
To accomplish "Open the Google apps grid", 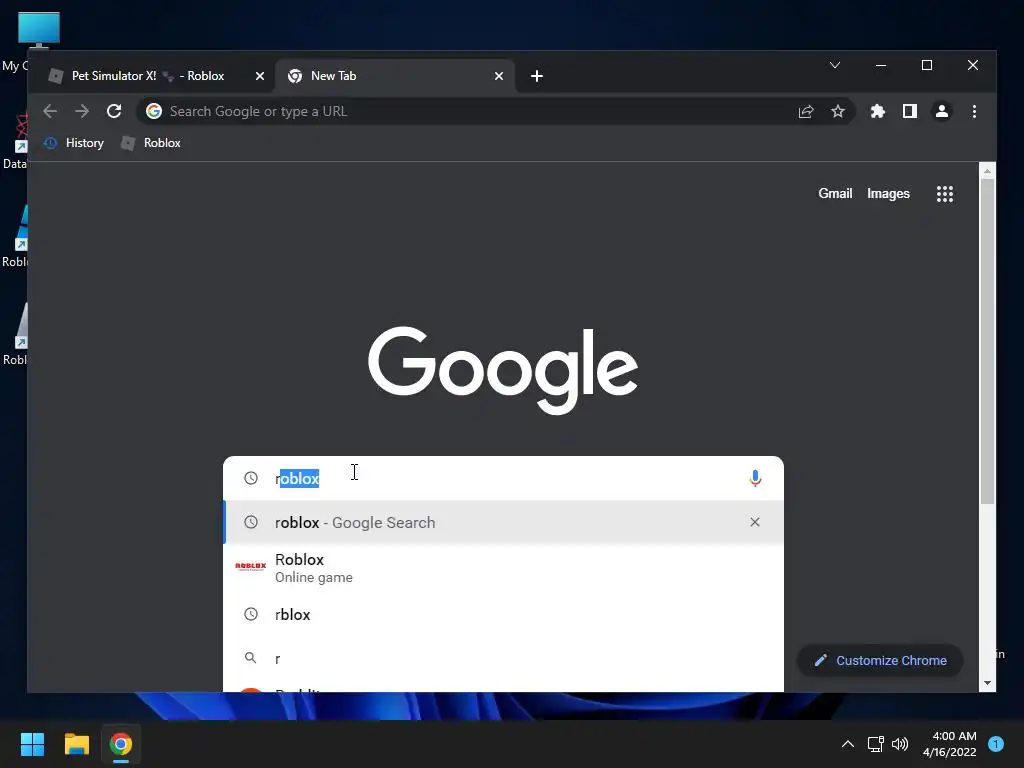I will (945, 194).
